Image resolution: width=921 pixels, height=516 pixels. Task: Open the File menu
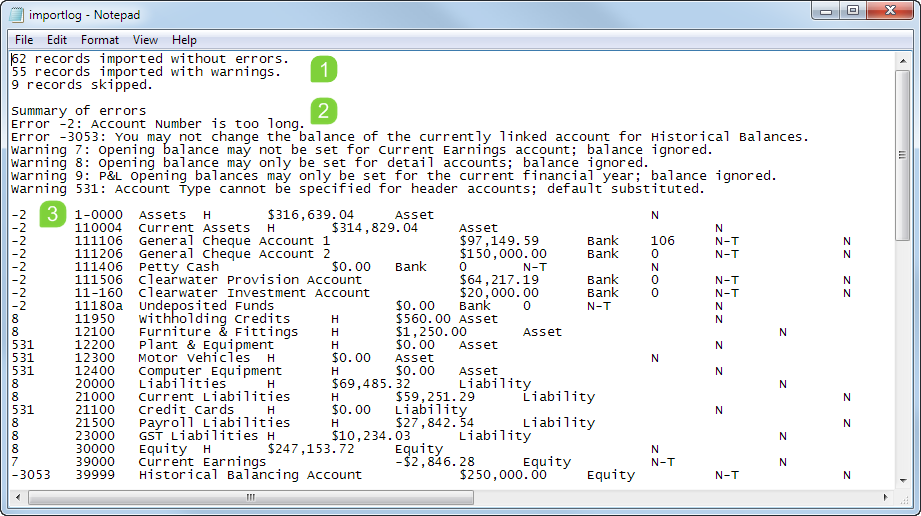pos(24,40)
